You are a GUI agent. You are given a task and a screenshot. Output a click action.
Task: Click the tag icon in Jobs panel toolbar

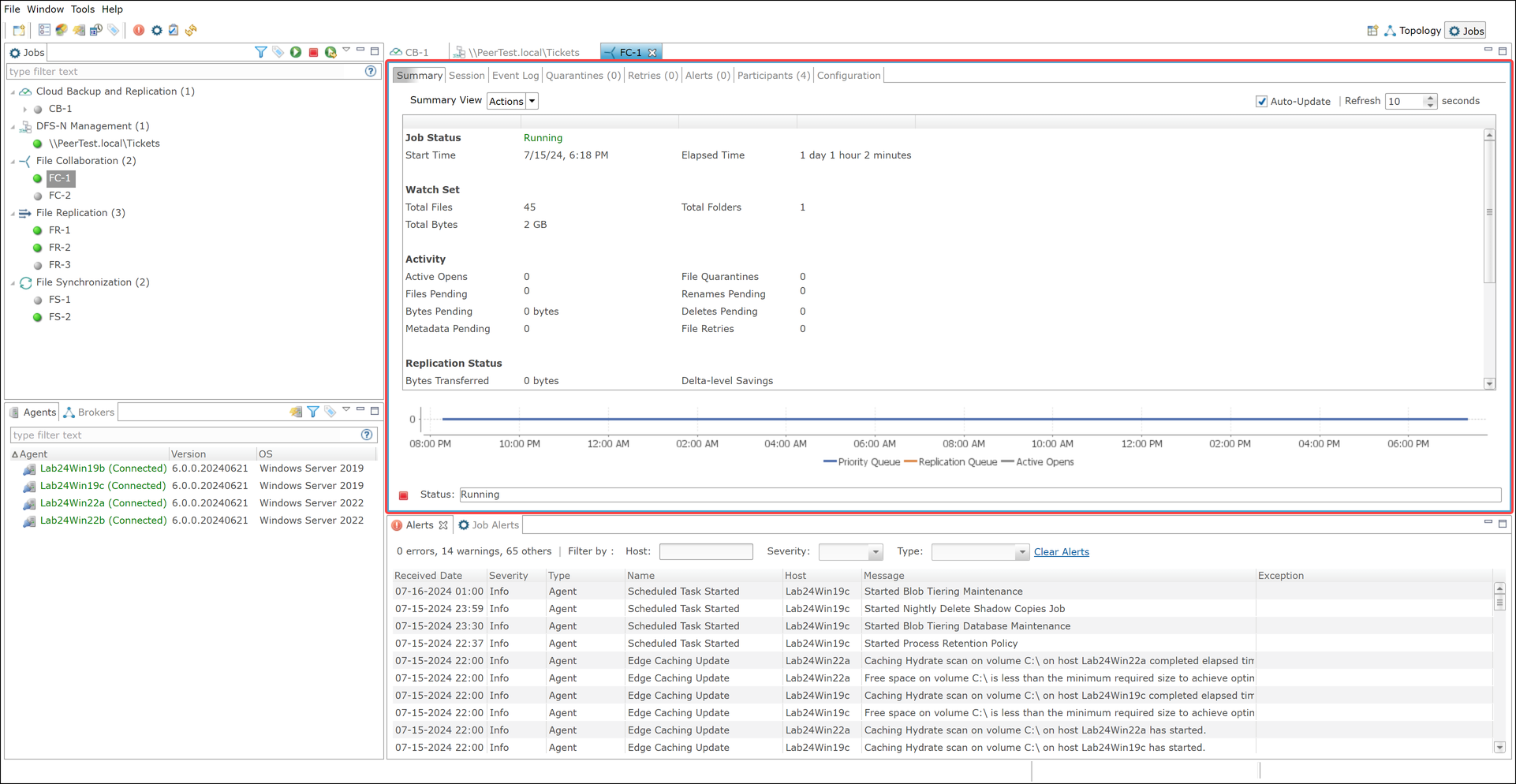(278, 52)
